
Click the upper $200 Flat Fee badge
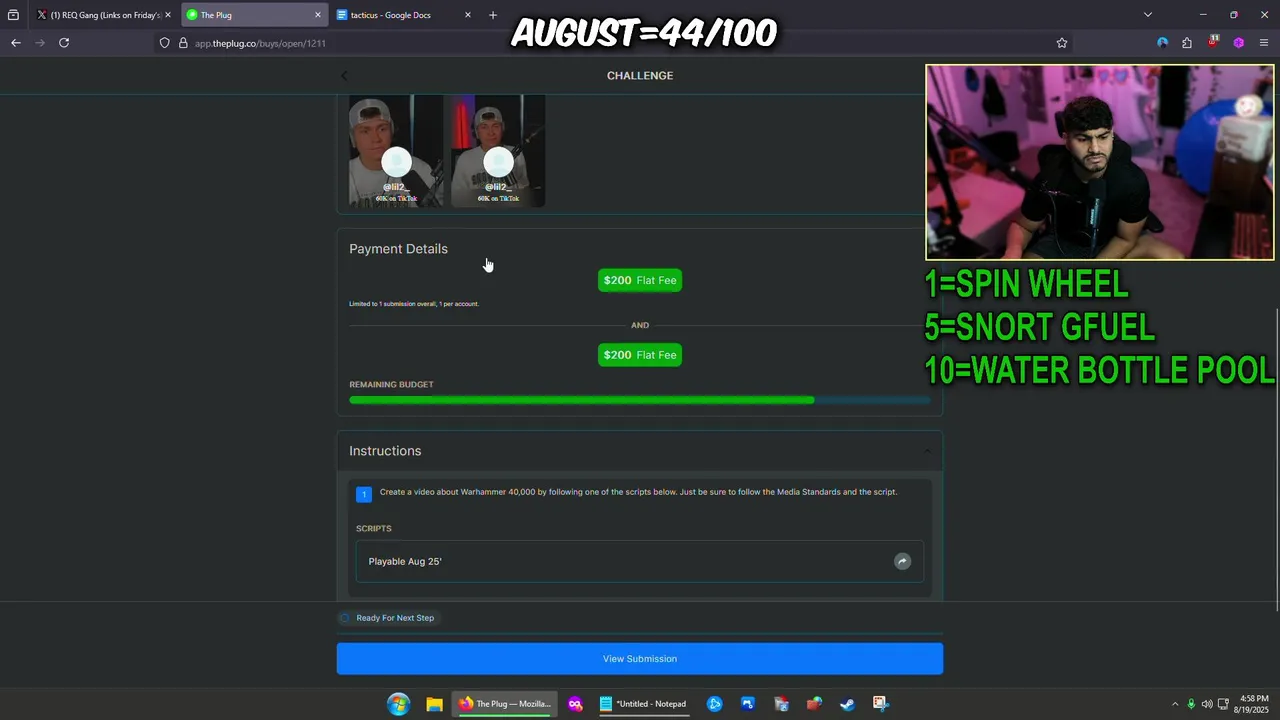(640, 280)
